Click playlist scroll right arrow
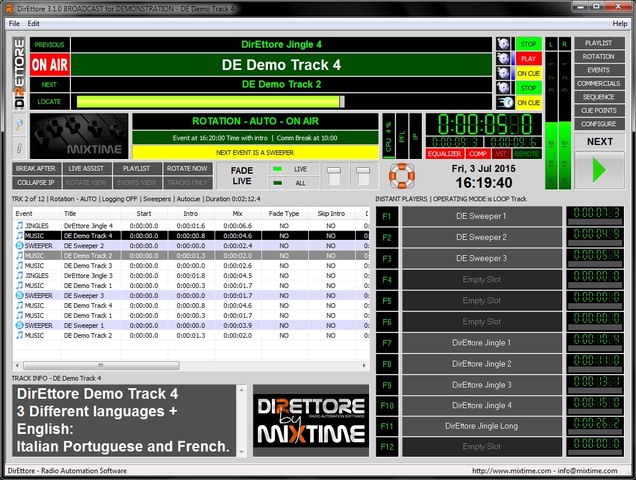 coord(364,366)
